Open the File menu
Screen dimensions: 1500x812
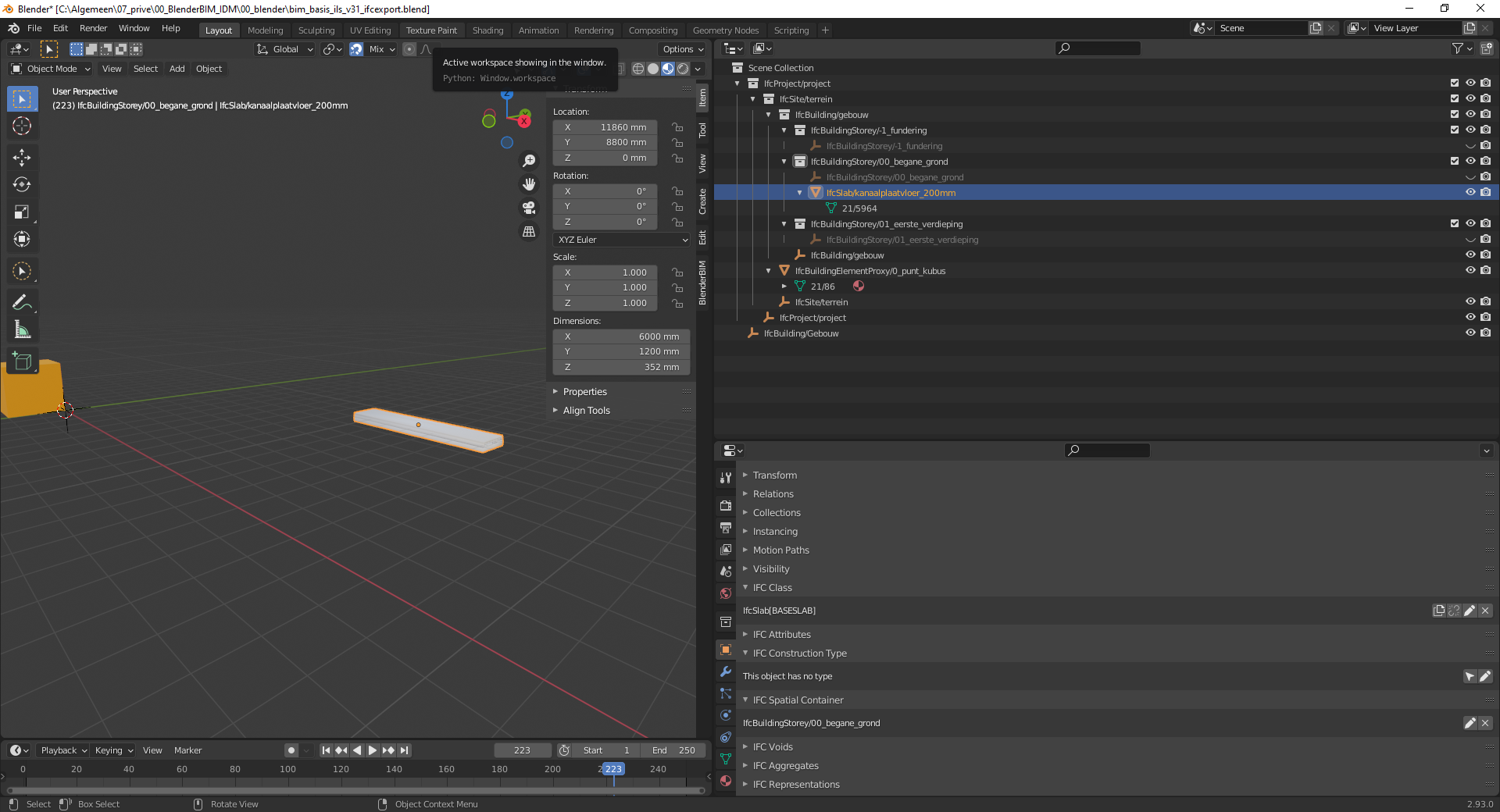(34, 28)
